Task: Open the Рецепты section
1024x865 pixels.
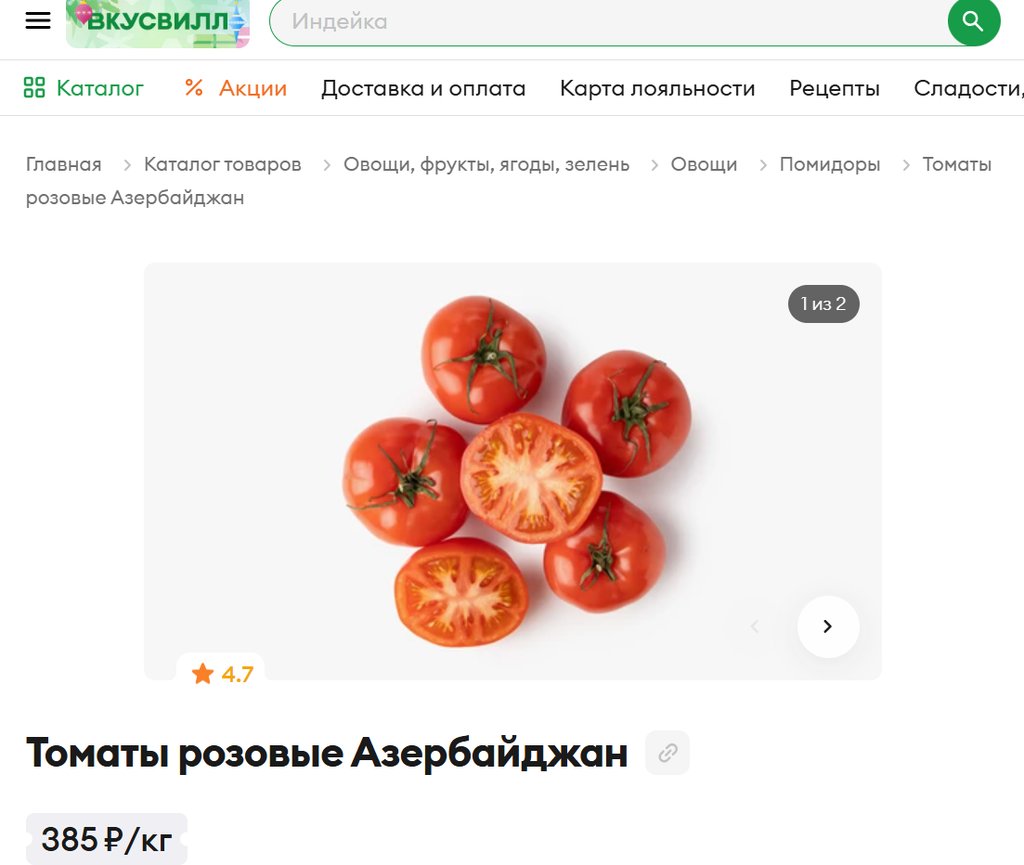Action: click(x=834, y=88)
